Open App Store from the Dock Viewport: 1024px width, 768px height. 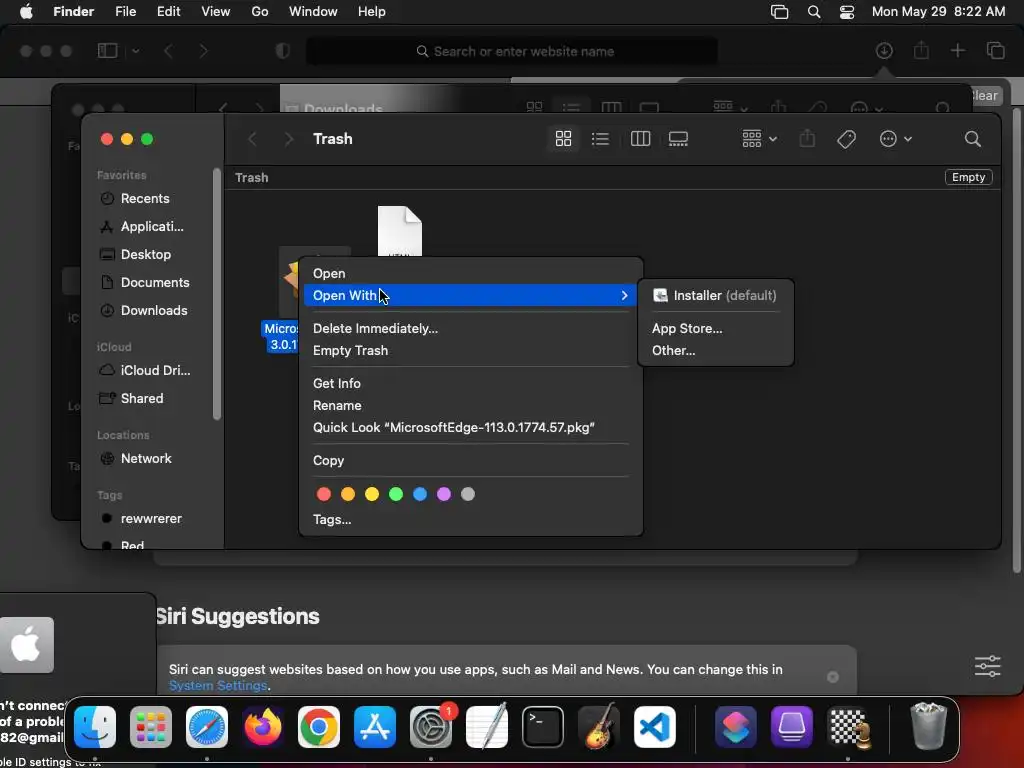click(x=375, y=727)
